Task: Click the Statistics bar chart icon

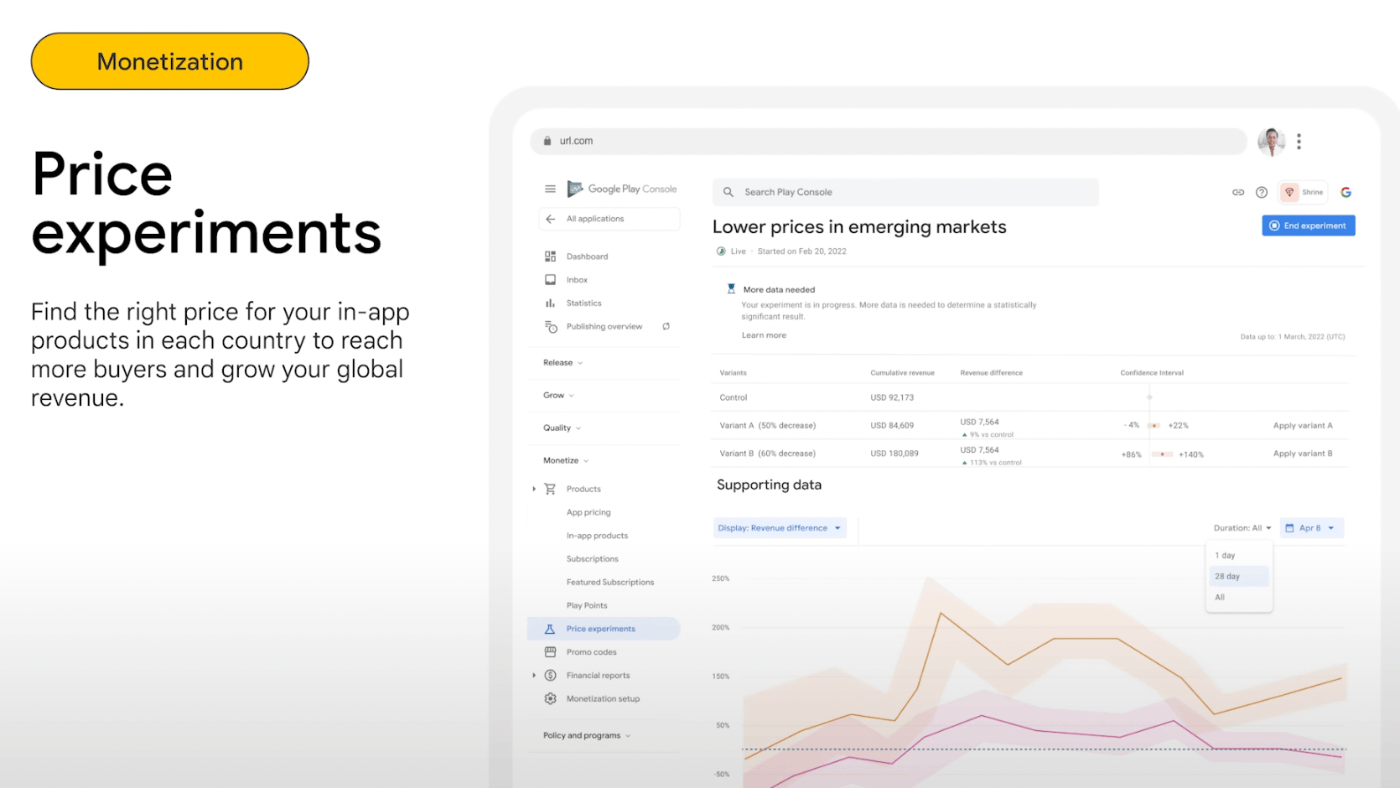Action: pyautogui.click(x=550, y=303)
